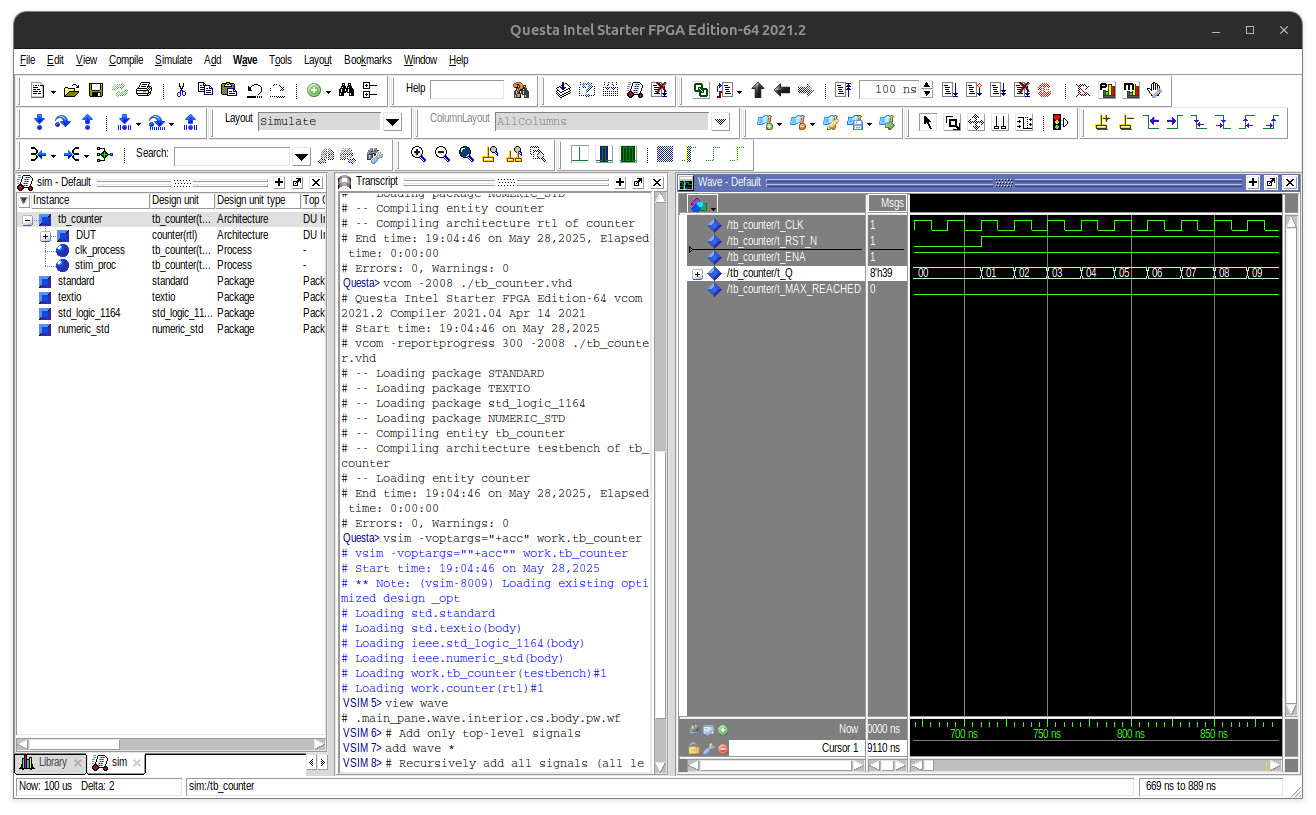Select the arrow pointer Select Mode tool
1316x815 pixels.
click(x=926, y=122)
